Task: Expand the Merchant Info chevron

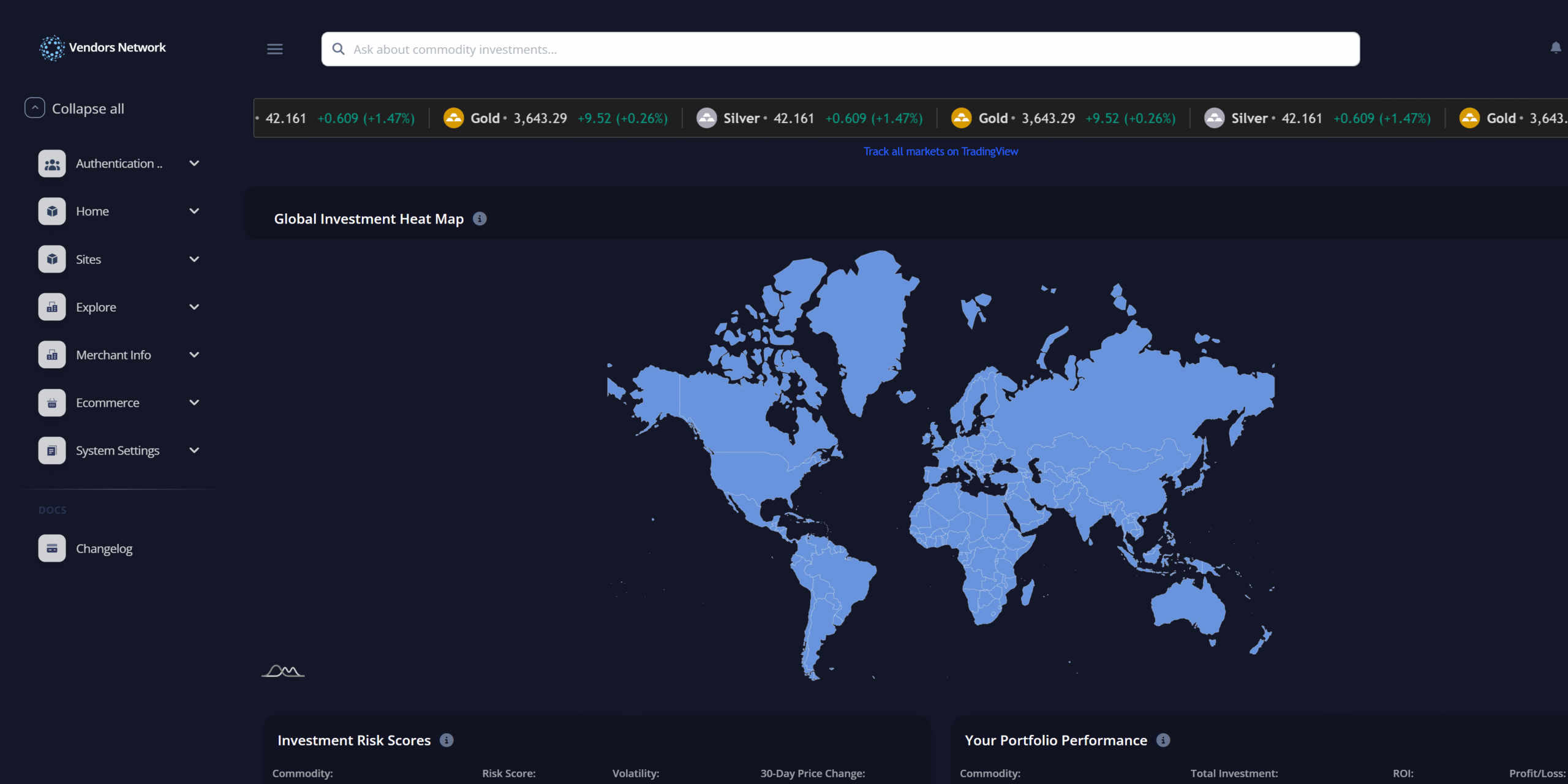Action: click(194, 355)
